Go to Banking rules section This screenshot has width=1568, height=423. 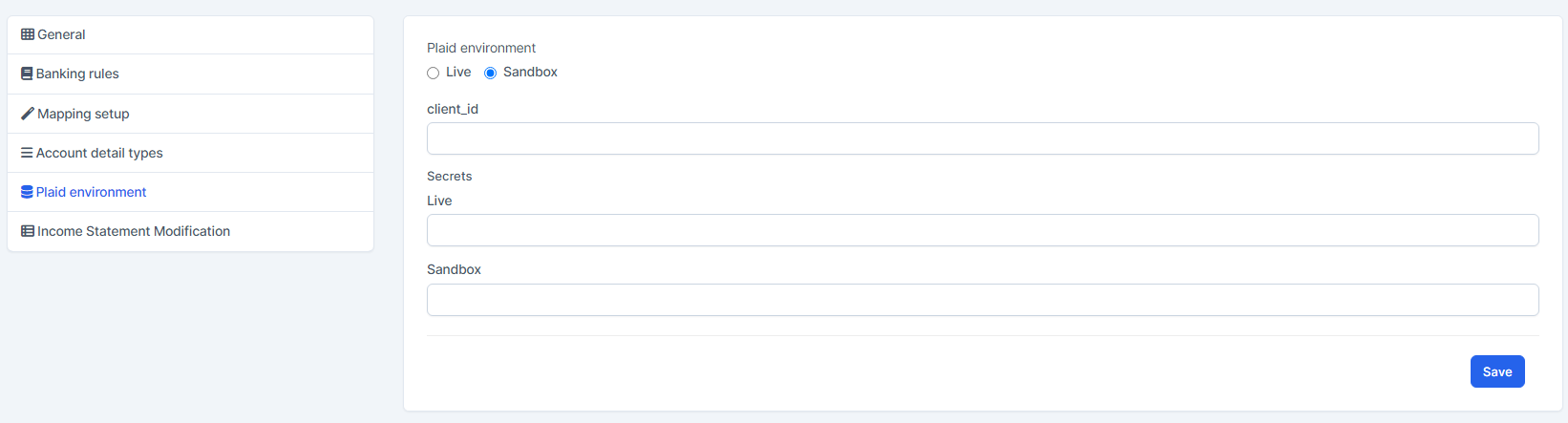click(77, 74)
